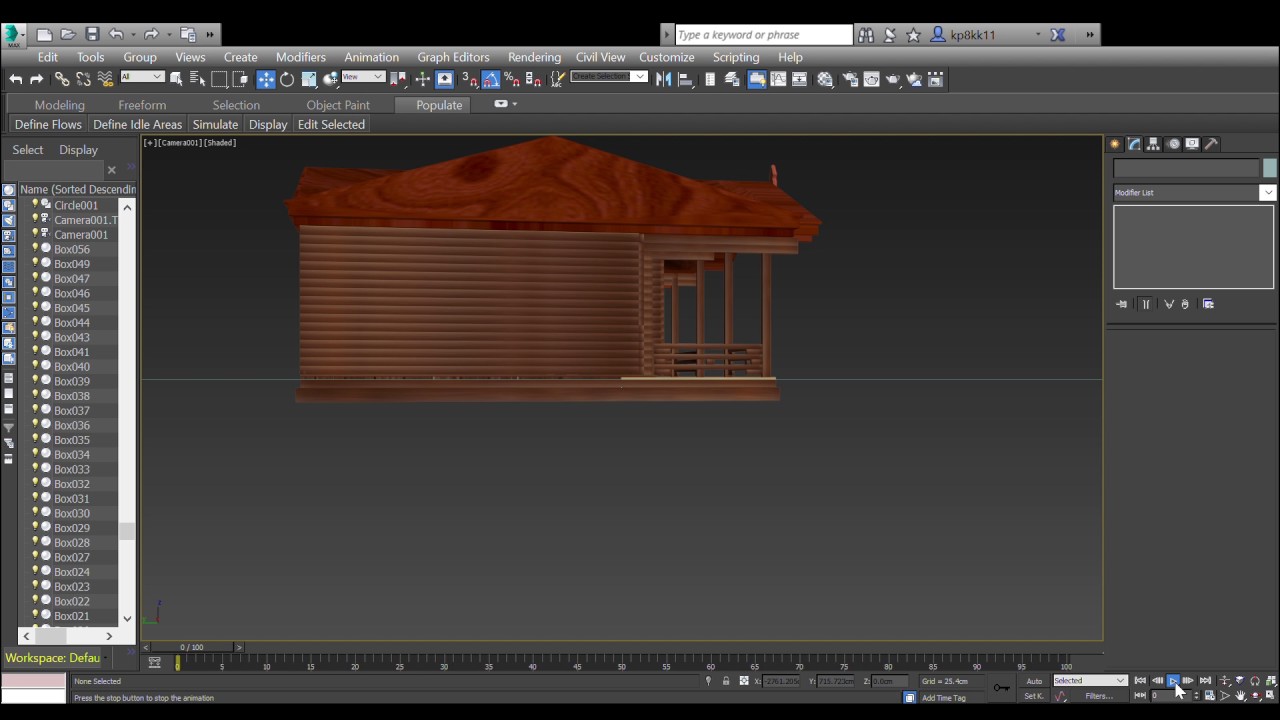Switch to the Object Paint ribbon tab
This screenshot has height=720, width=1280.
[338, 105]
